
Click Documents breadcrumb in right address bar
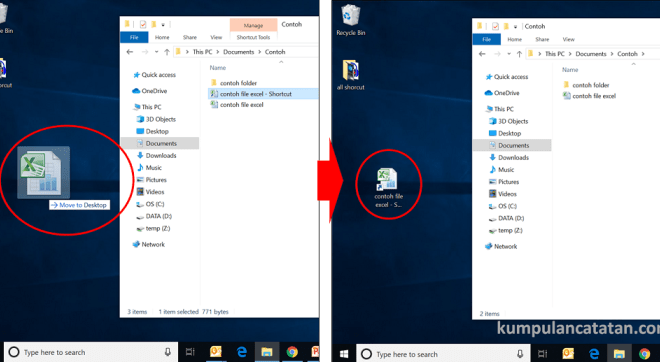591,54
